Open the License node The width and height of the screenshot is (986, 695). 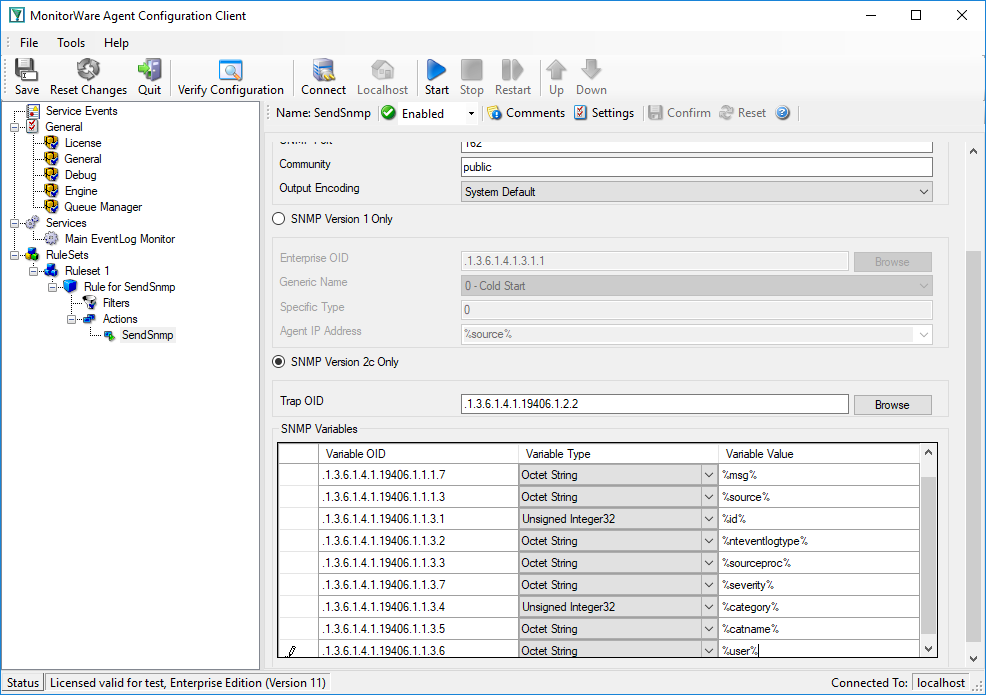click(x=82, y=143)
